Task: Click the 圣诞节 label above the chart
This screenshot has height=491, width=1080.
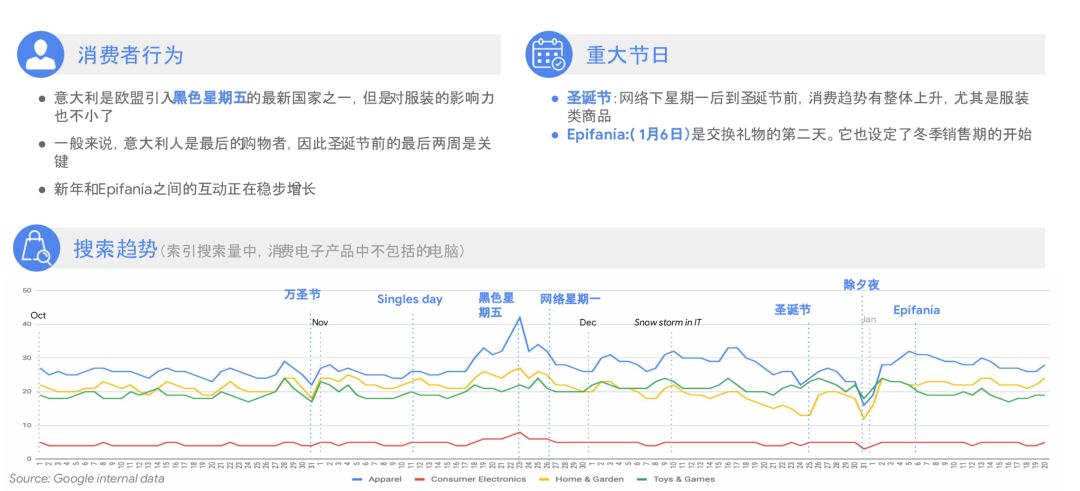Action: [792, 310]
